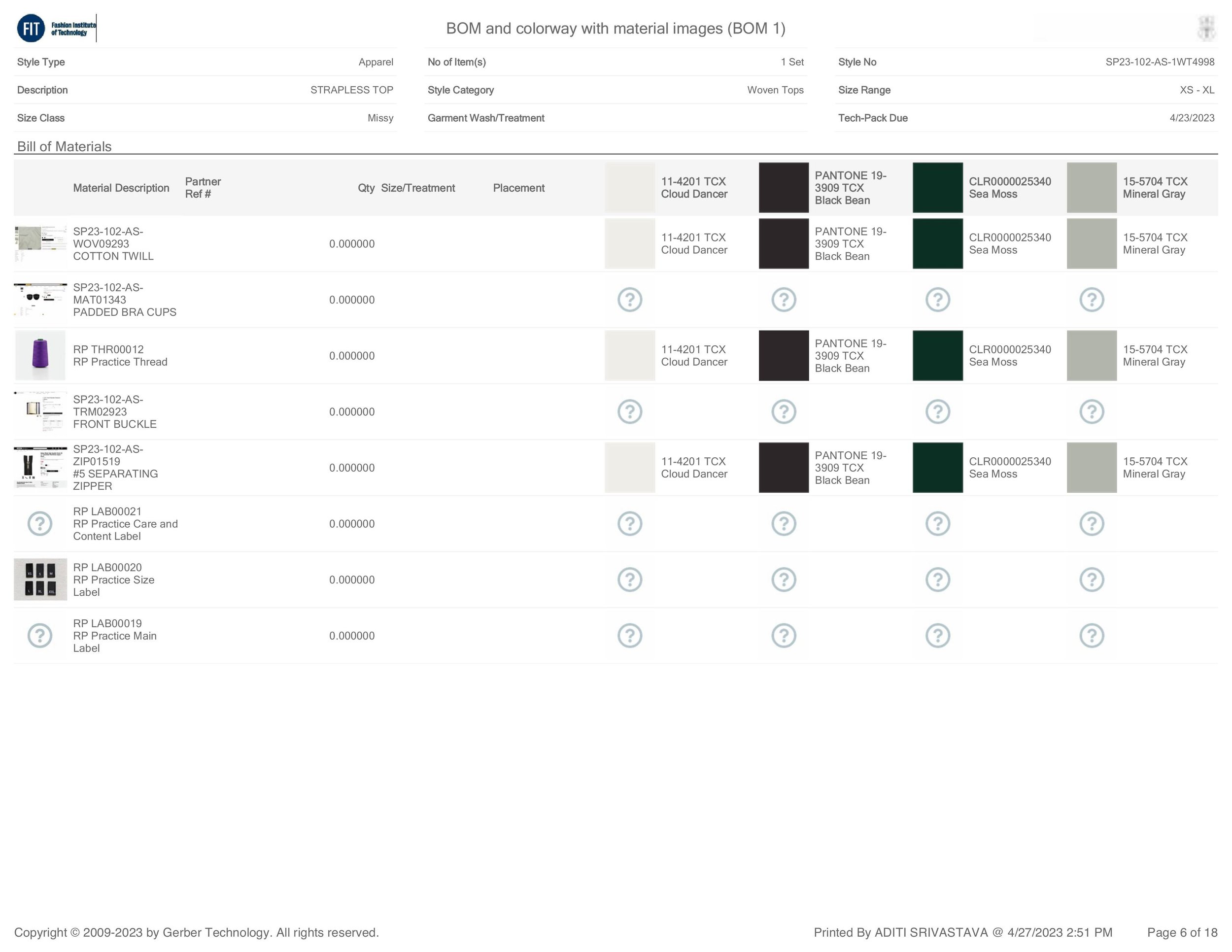
Task: Click the COTTON TWILL material thumbnail
Action: click(x=40, y=243)
